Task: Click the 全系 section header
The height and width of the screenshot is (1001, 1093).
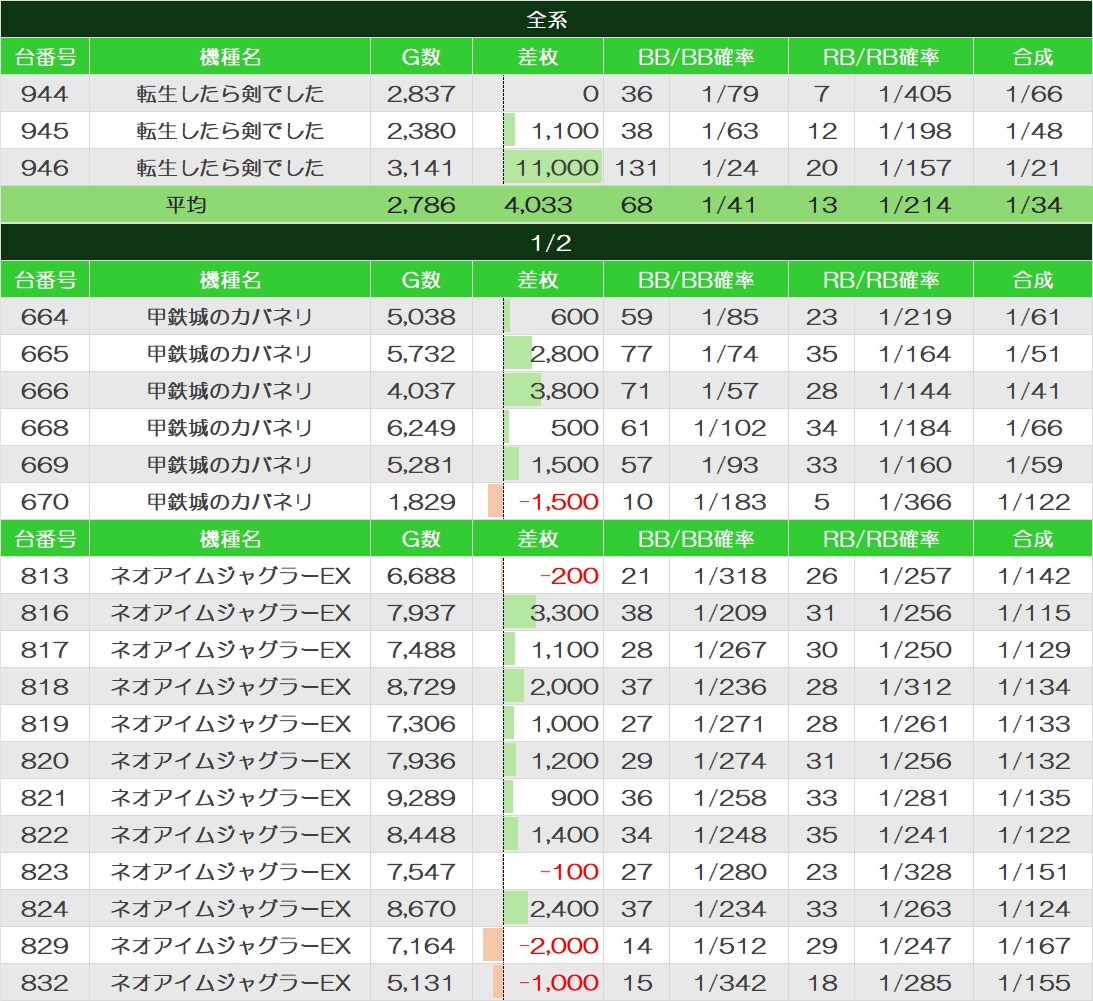Action: pyautogui.click(x=546, y=19)
